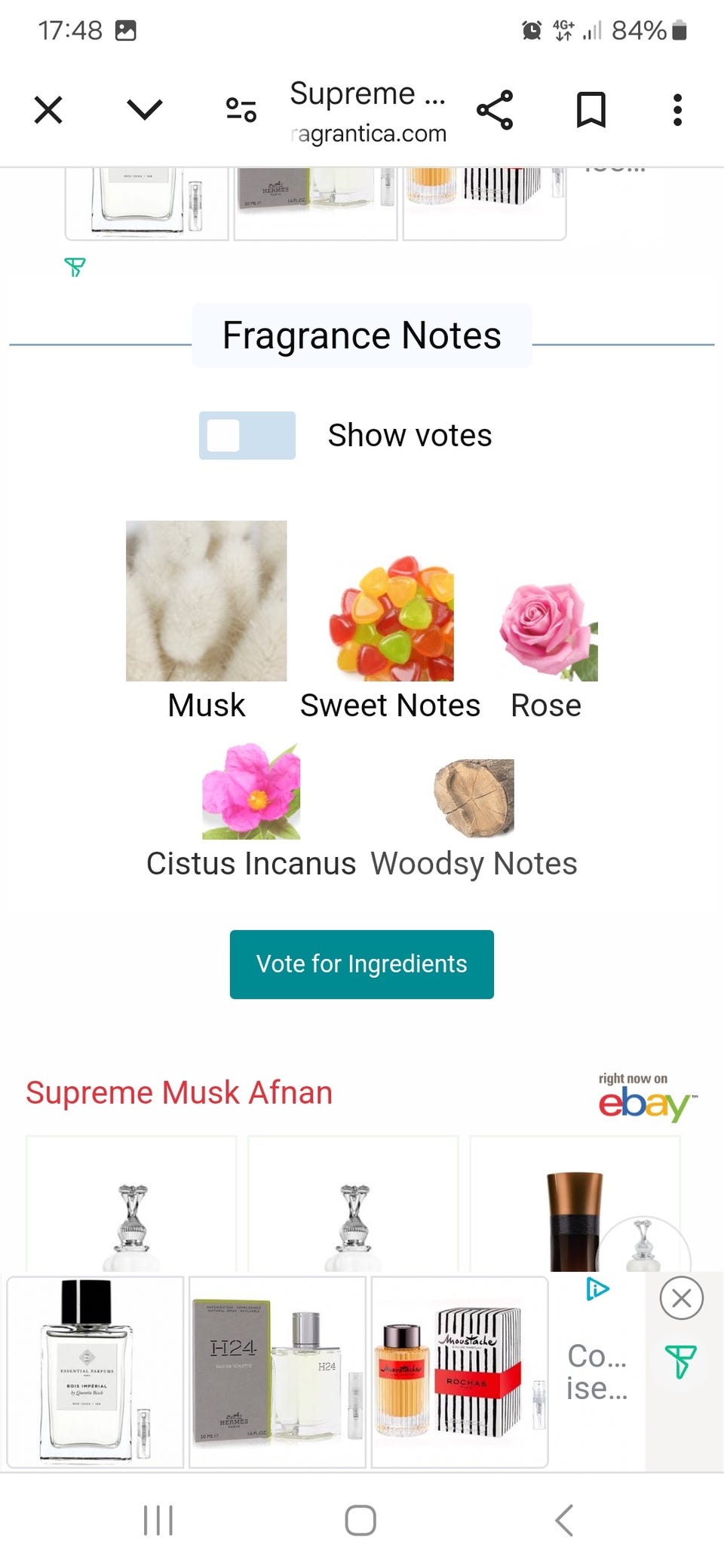724x1568 pixels.
Task: Open the Hermès H24 ad thumbnail
Action: (277, 1372)
